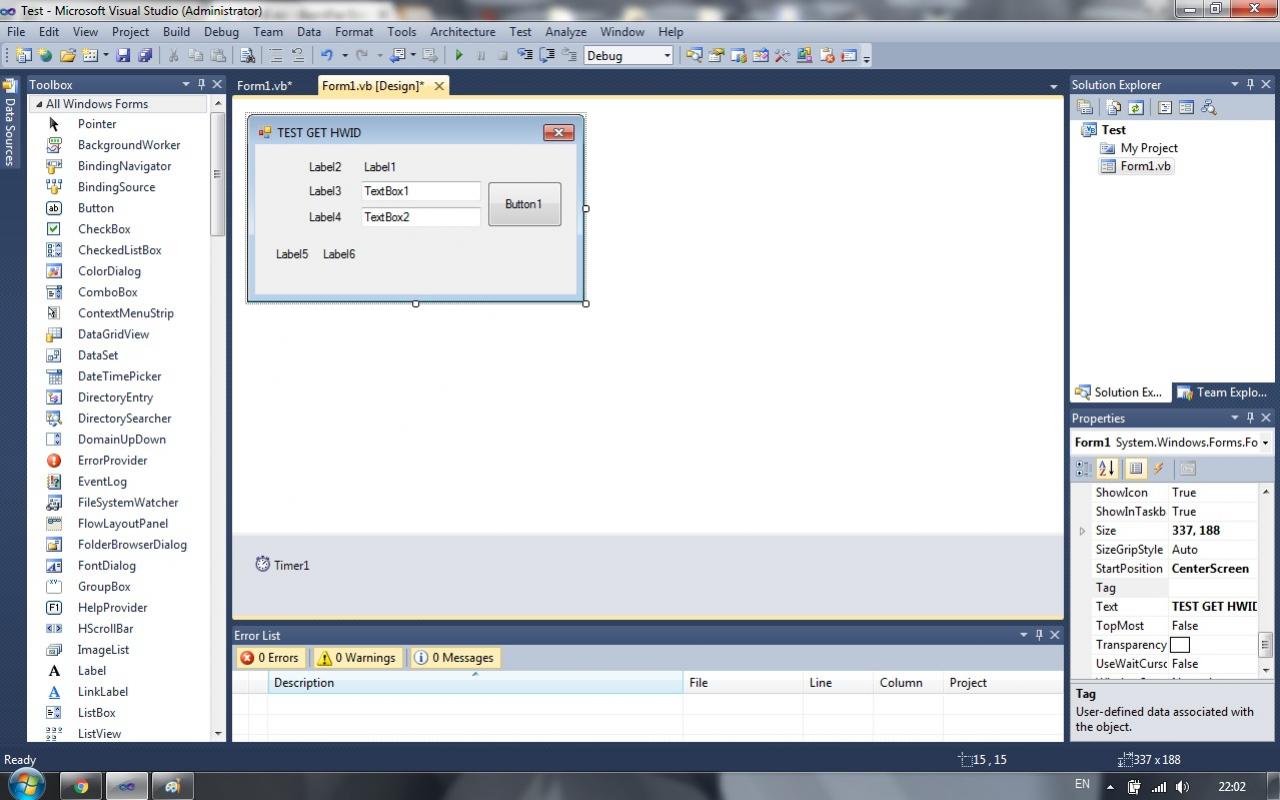Toggle auto-hide pin on Properties panel

(x=1250, y=418)
